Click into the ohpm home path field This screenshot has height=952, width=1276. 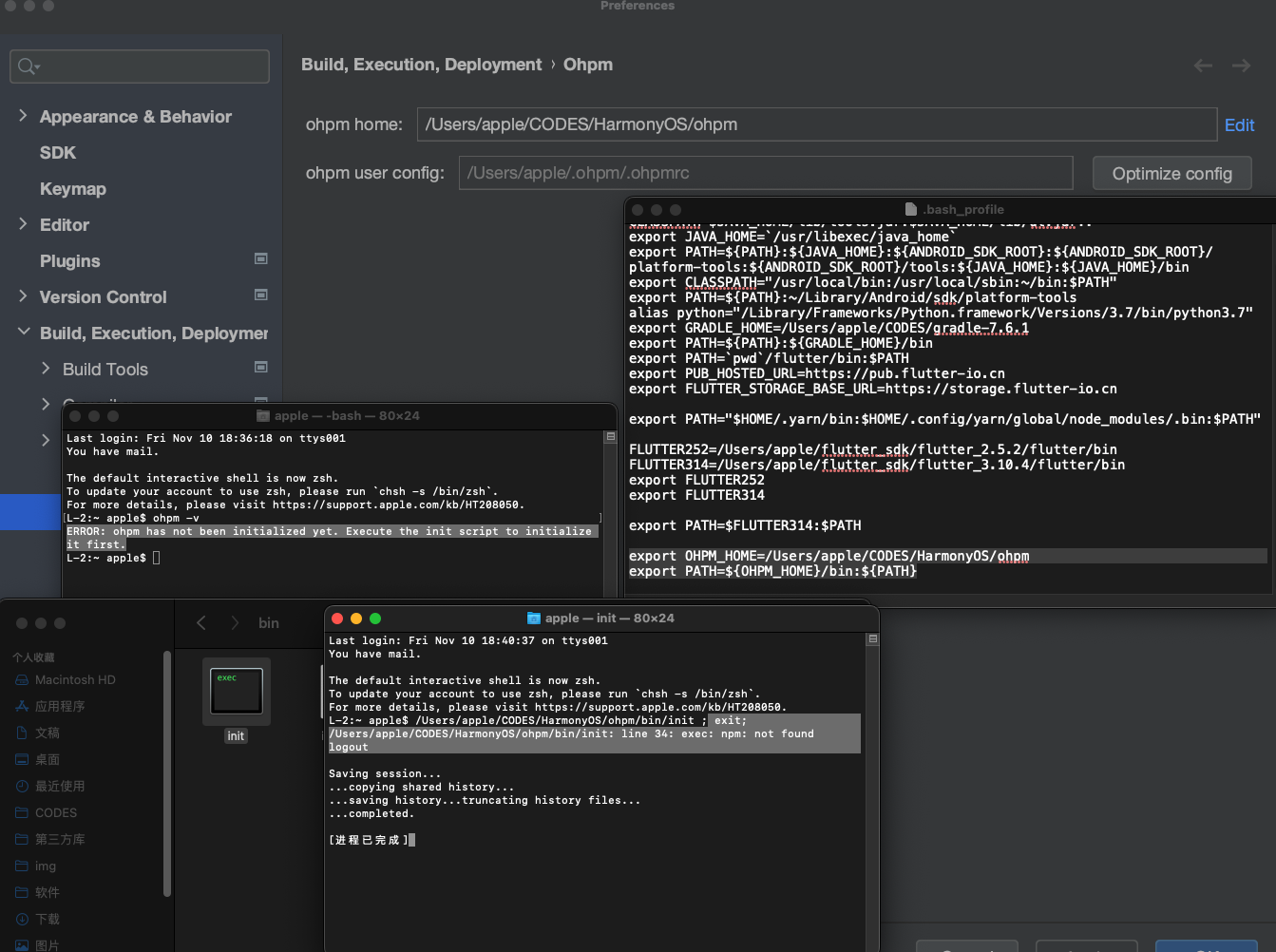[818, 124]
